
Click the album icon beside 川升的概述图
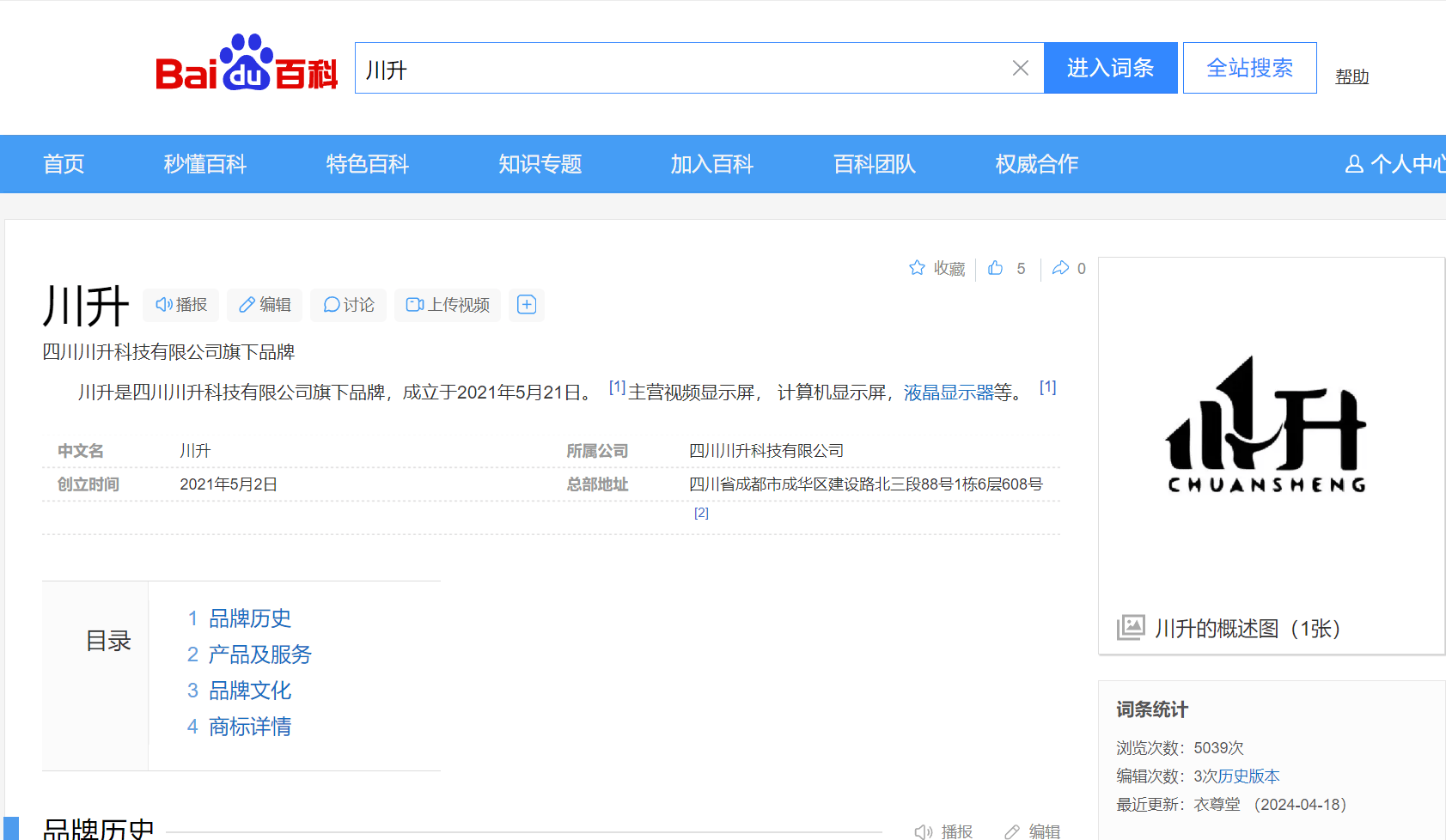(x=1131, y=628)
